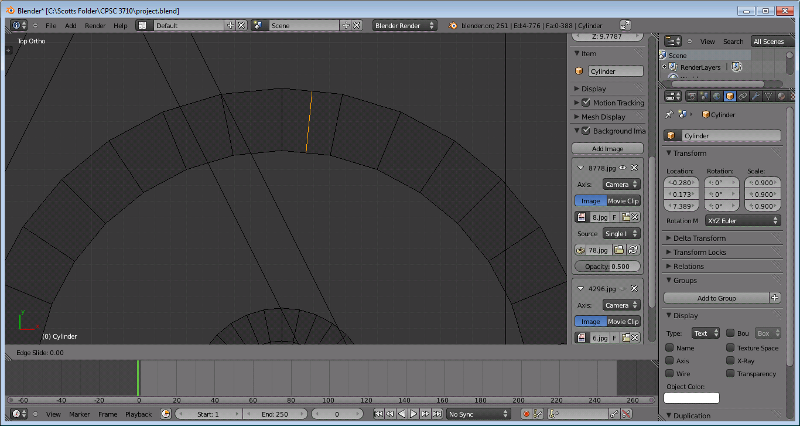The height and width of the screenshot is (426, 800).
Task: Toggle the properties pin icon
Action: 669,115
